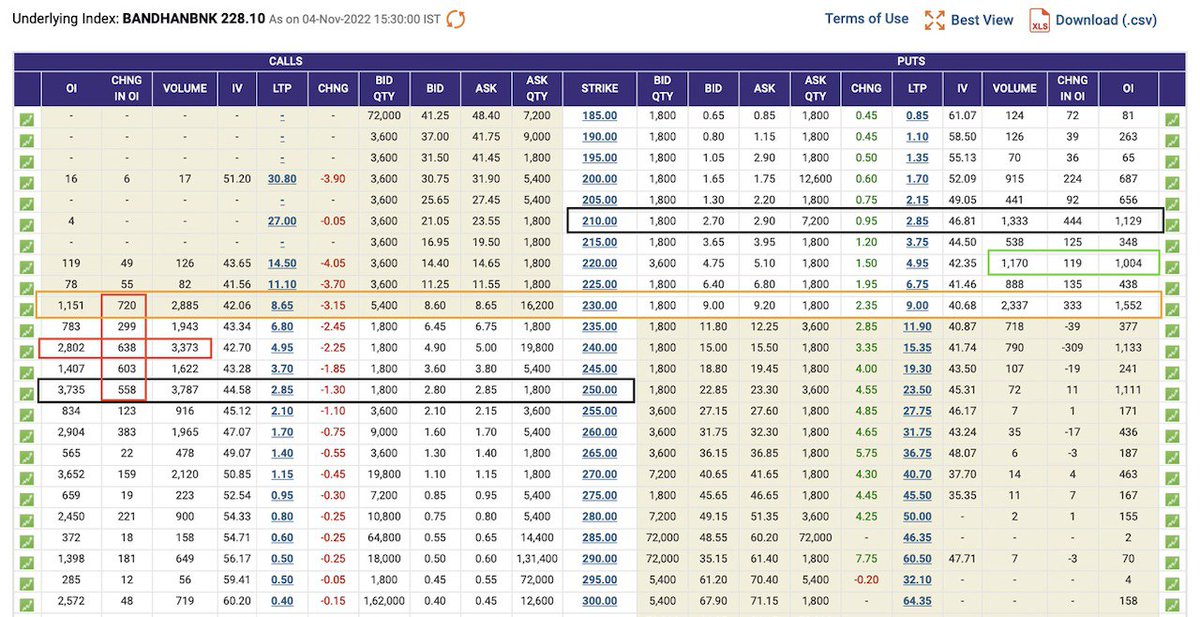Click the STRIKE column header
The image size is (1200, 617).
point(599,88)
